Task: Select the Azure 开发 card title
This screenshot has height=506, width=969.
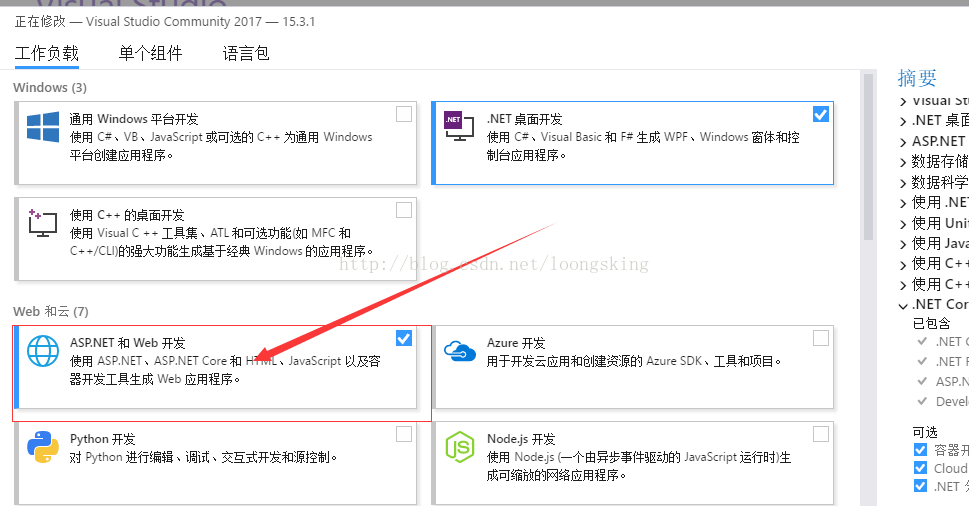Action: (x=516, y=343)
